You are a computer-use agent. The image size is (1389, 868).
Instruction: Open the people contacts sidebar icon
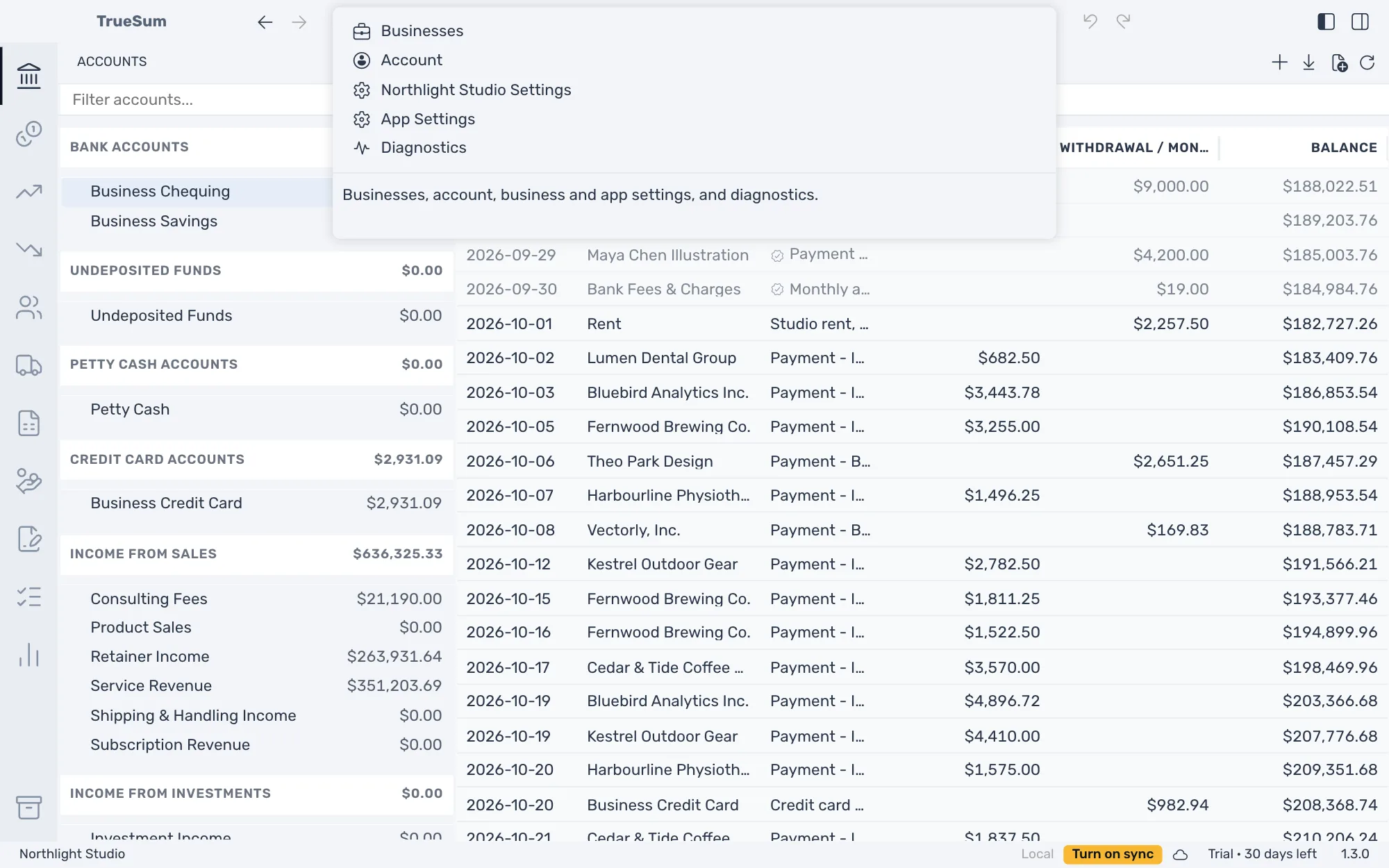28,307
